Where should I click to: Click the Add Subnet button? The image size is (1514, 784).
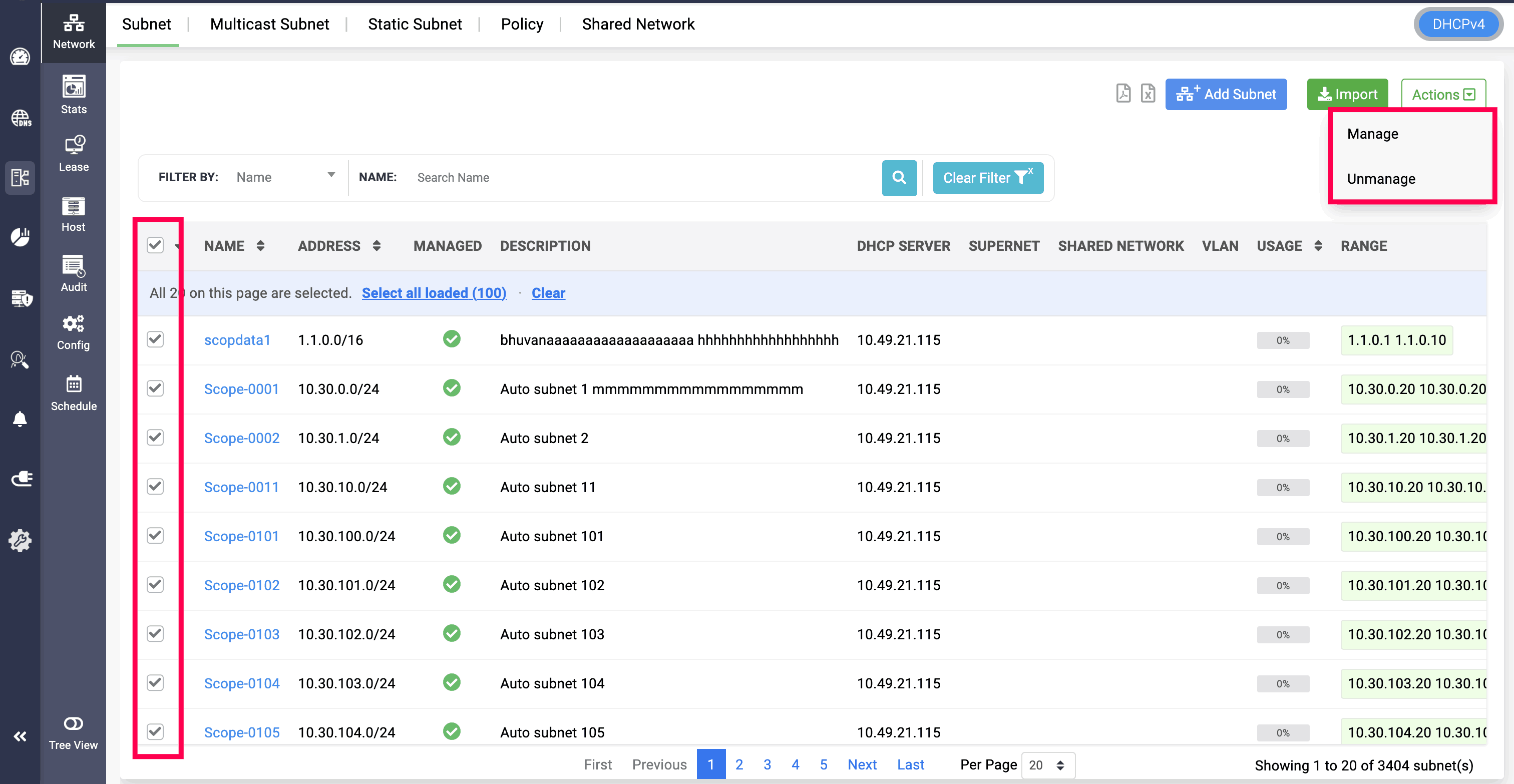[1226, 94]
